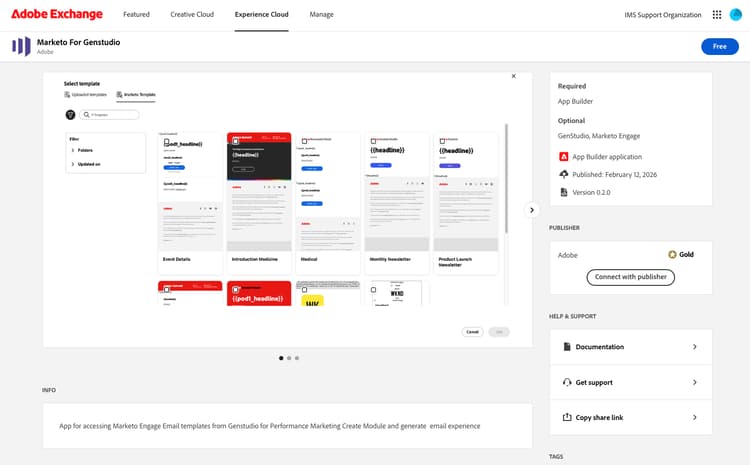Check the yellow-block template checkbox in second row
Image resolution: width=750 pixels, height=465 pixels.
pyautogui.click(x=304, y=289)
